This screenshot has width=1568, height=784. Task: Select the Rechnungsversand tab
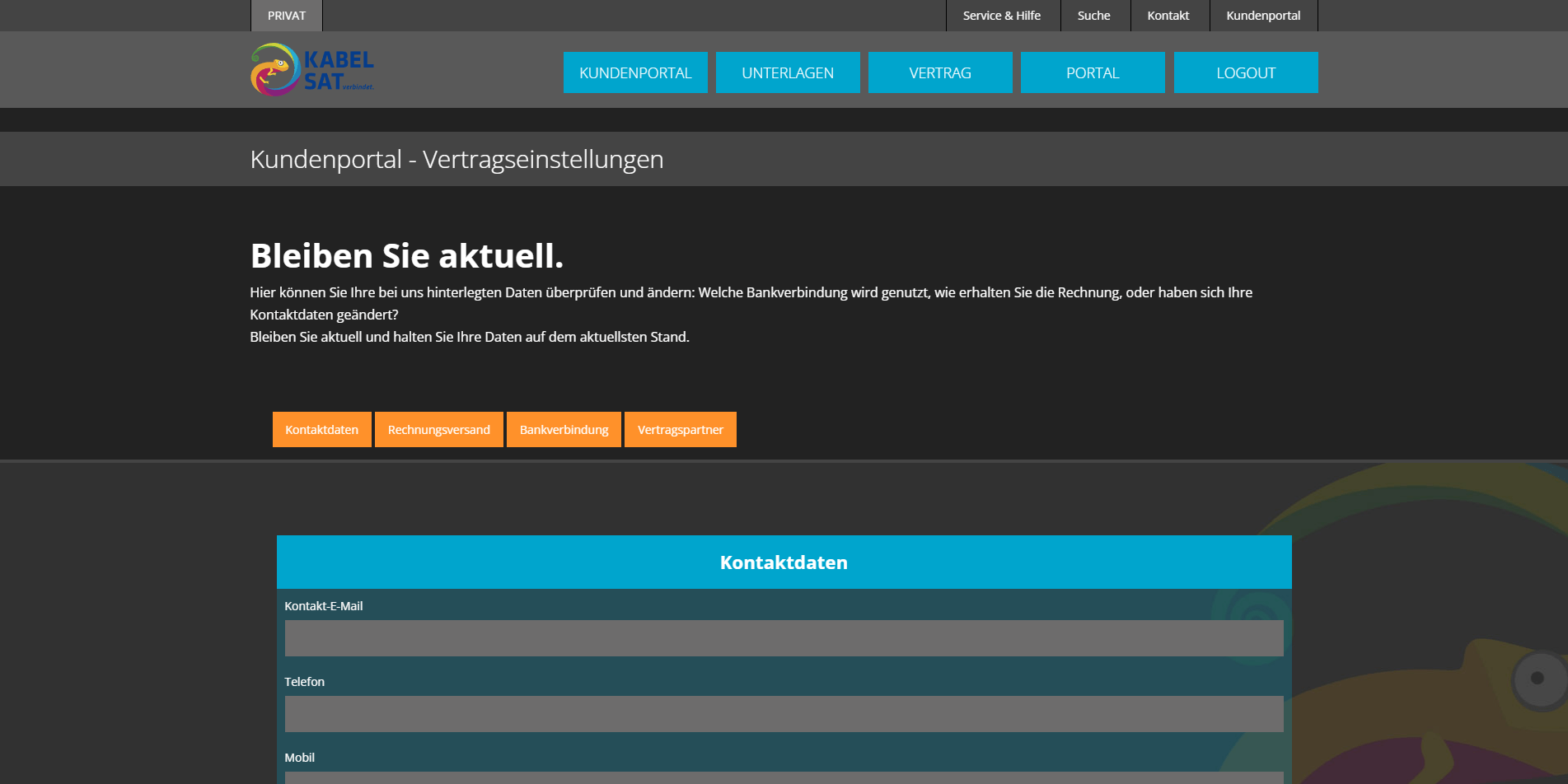(438, 429)
